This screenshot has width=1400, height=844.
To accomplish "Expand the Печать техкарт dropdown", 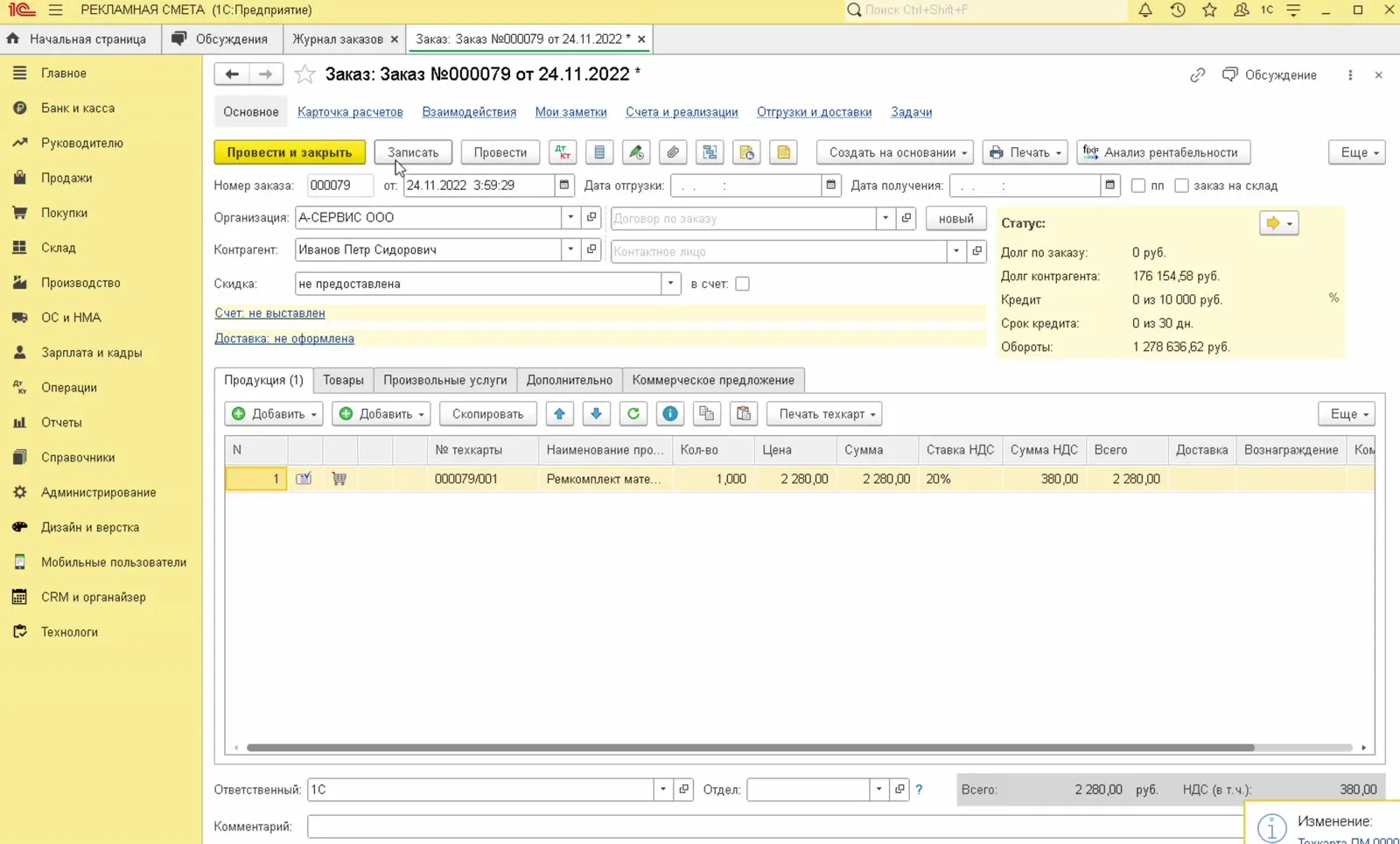I will (x=824, y=414).
